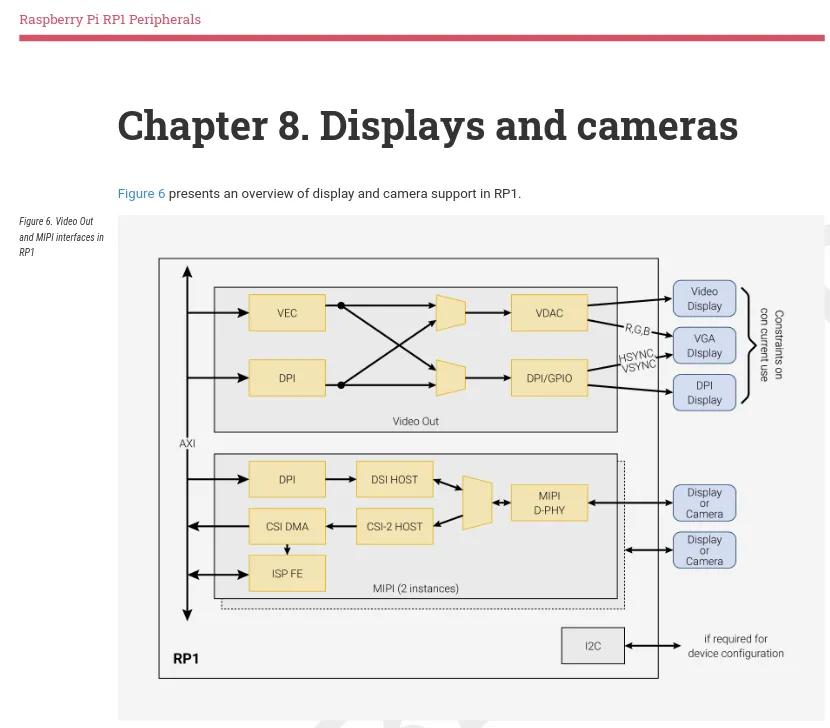Image resolution: width=830 pixels, height=728 pixels.
Task: Select the VEC block in the diagram
Action: pos(286,312)
